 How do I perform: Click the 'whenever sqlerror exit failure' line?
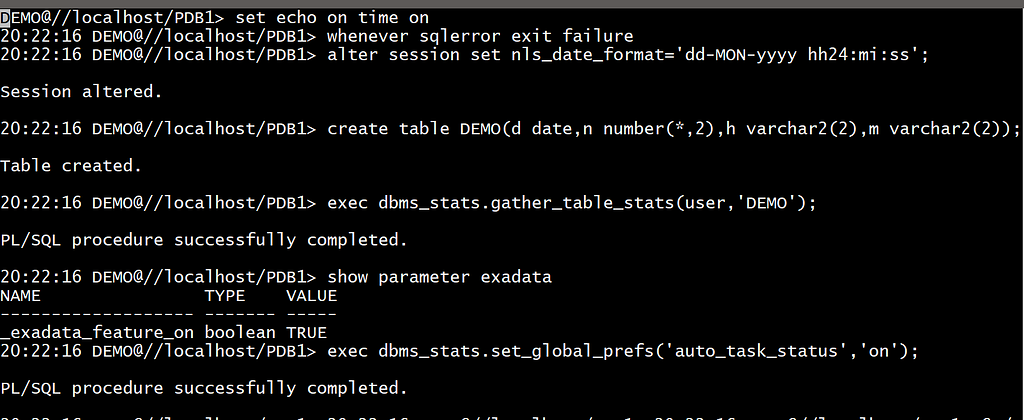click(x=480, y=36)
